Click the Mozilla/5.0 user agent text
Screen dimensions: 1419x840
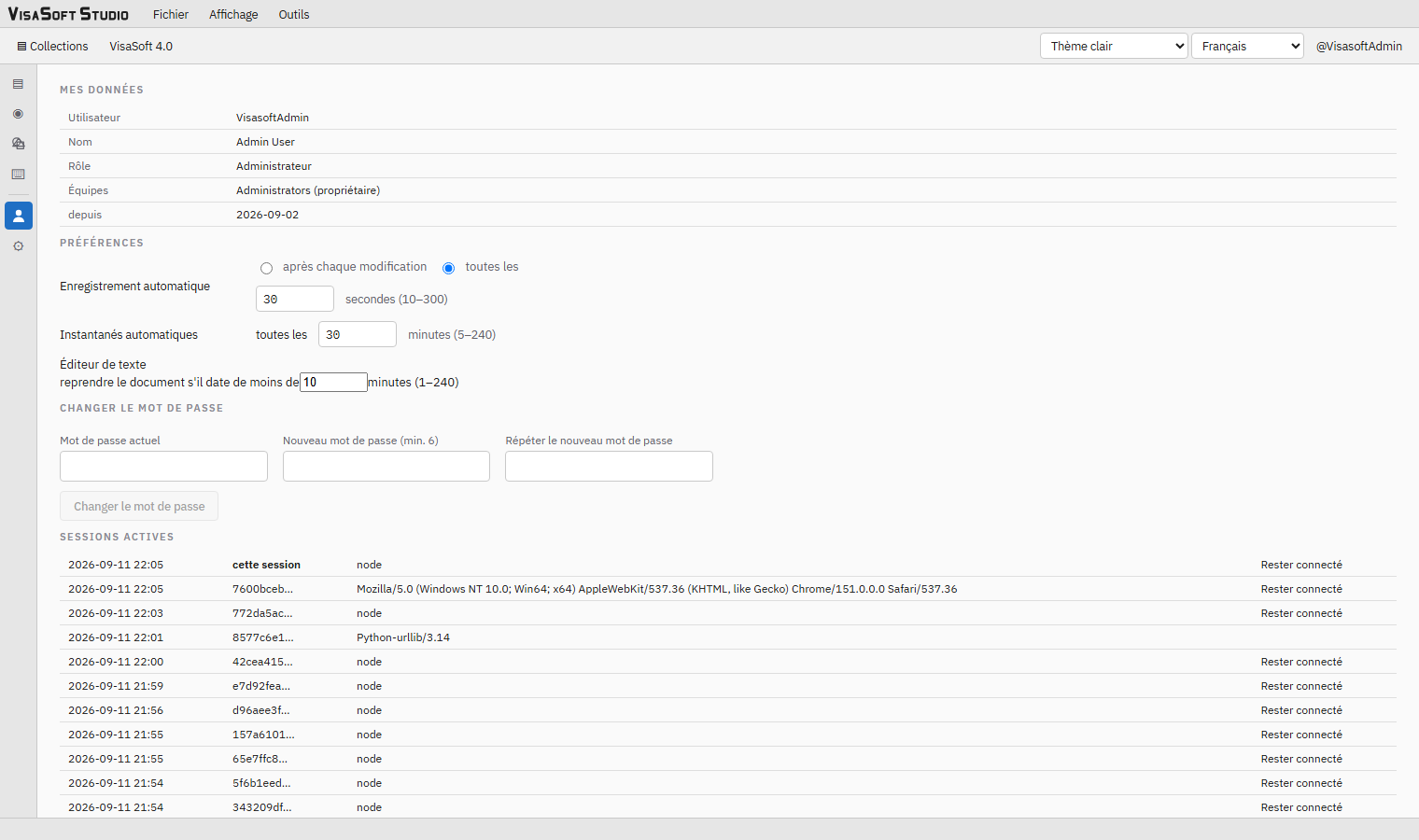[x=656, y=589]
